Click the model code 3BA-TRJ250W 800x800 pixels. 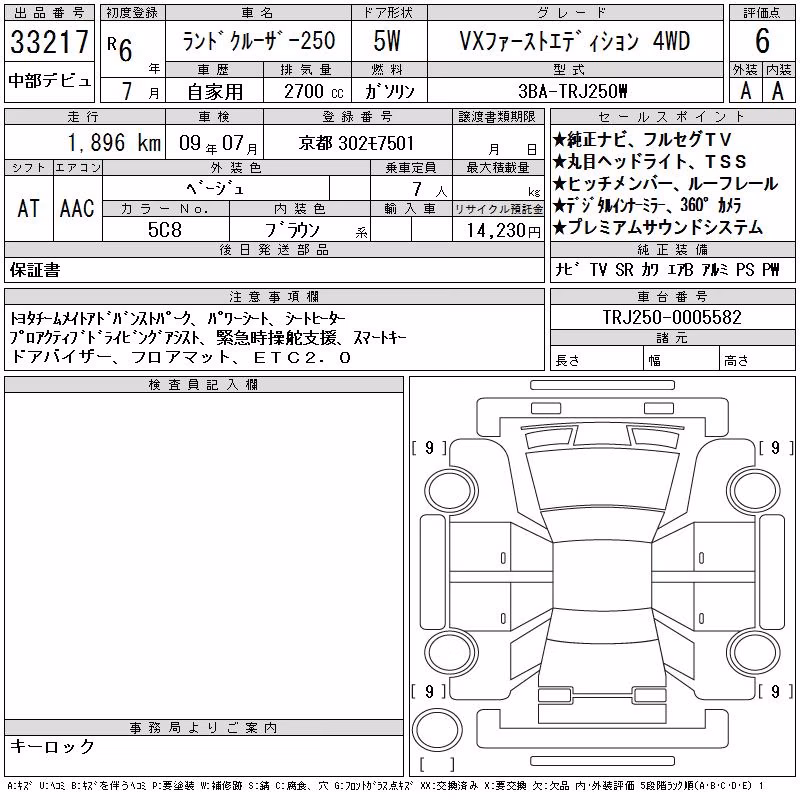(x=572, y=91)
